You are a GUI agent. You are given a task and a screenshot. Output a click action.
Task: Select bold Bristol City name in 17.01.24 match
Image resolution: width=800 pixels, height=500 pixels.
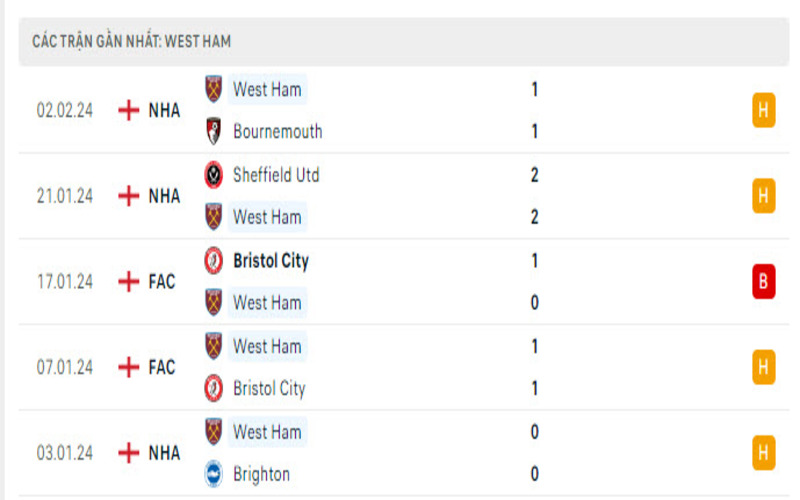[270, 261]
